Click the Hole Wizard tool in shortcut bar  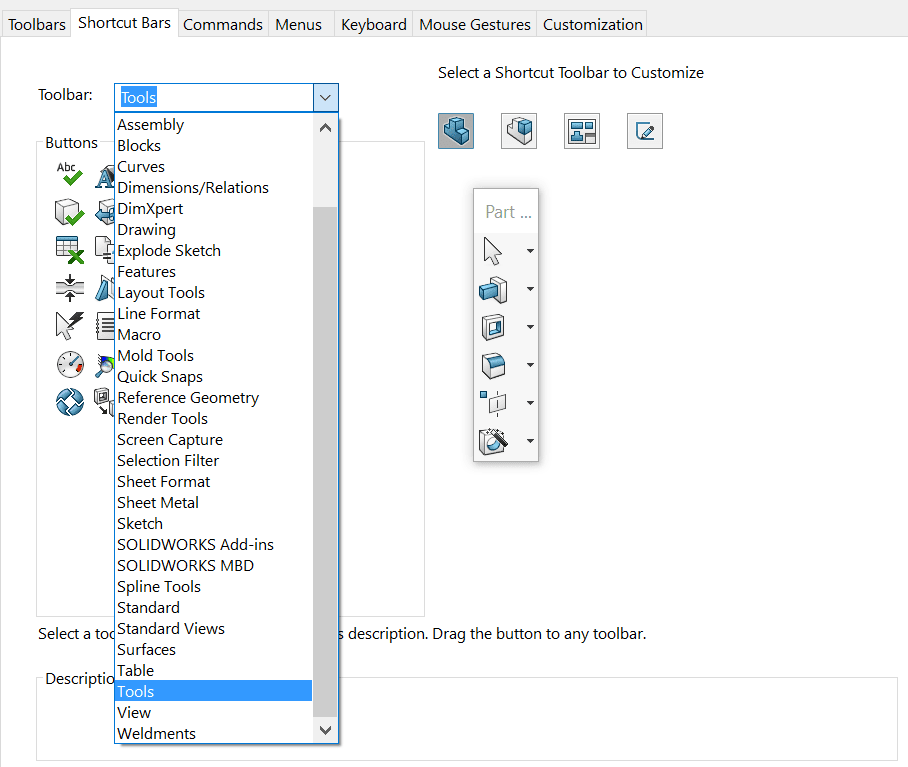(493, 441)
